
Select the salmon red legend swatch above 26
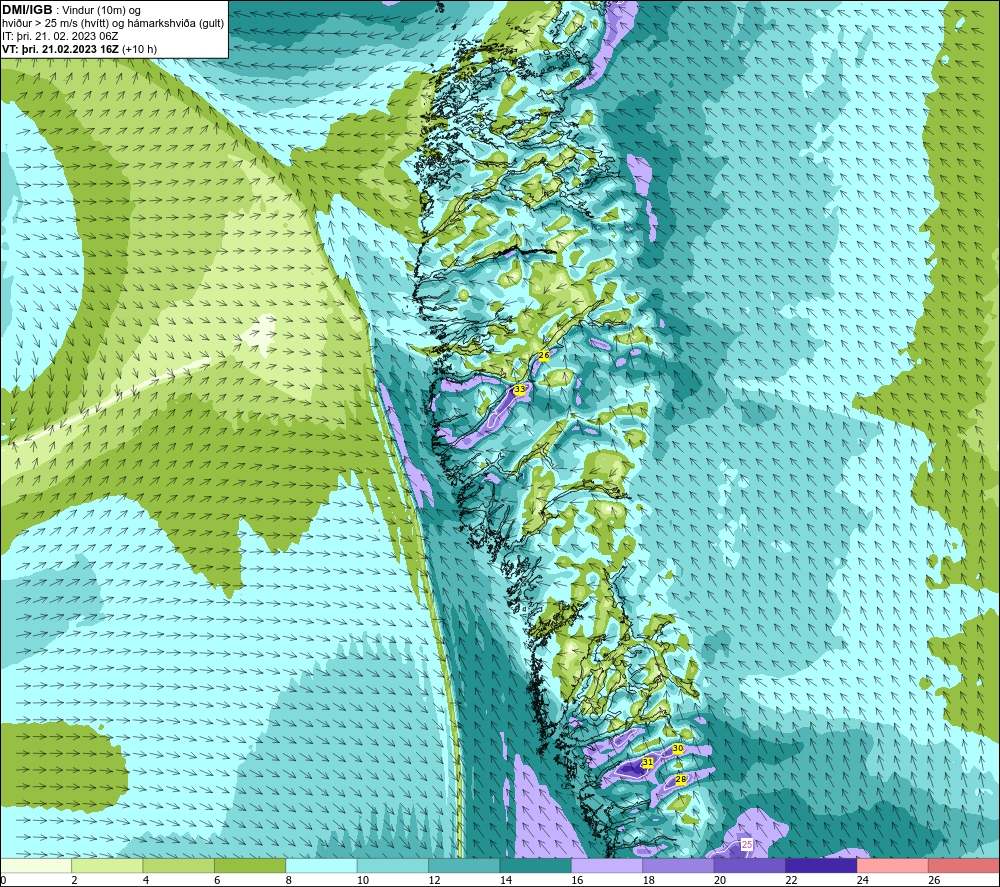click(x=964, y=865)
